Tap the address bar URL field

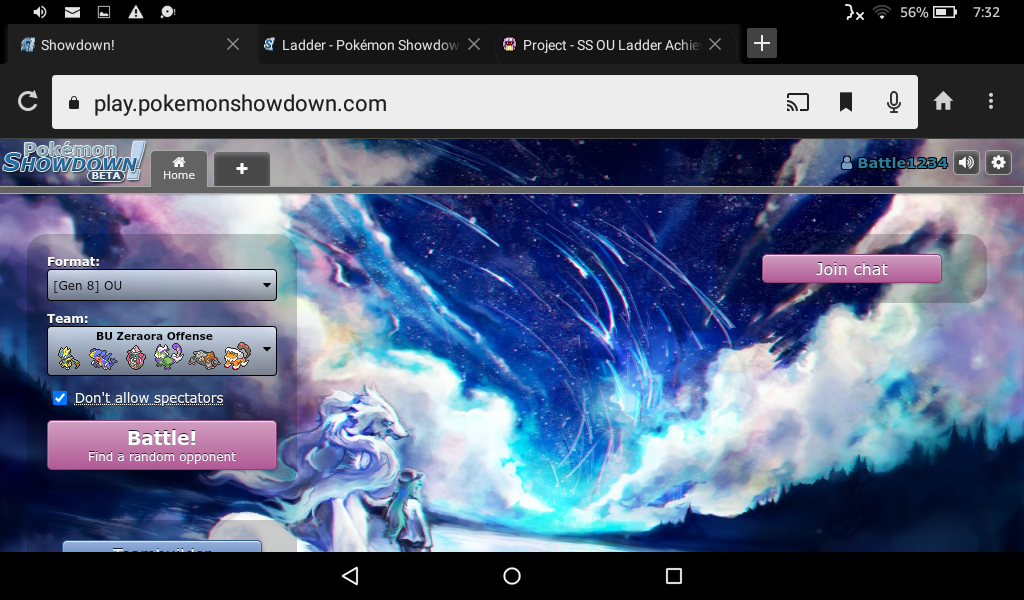click(485, 102)
